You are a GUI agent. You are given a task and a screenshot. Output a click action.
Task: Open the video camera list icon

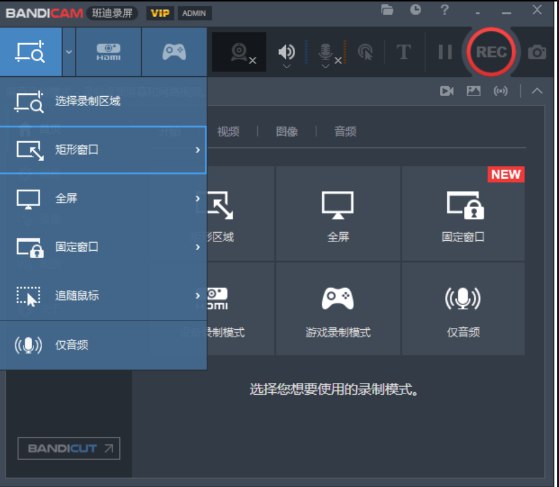447,91
